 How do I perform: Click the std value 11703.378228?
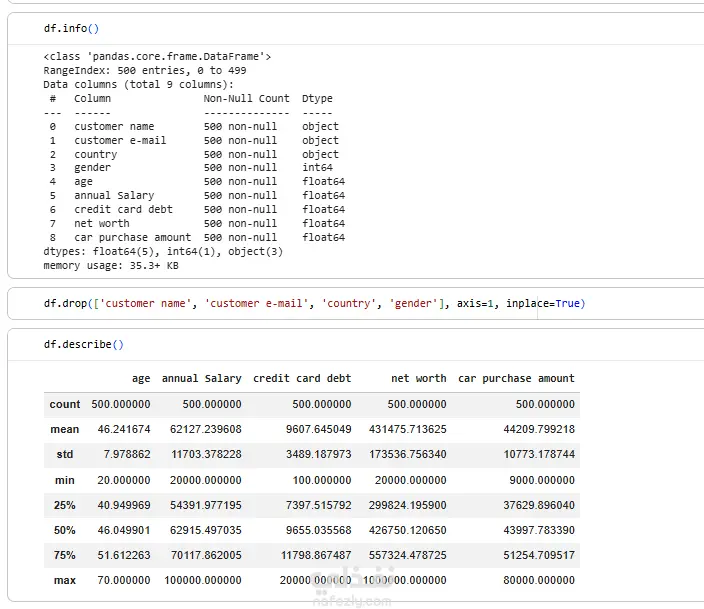(x=207, y=455)
